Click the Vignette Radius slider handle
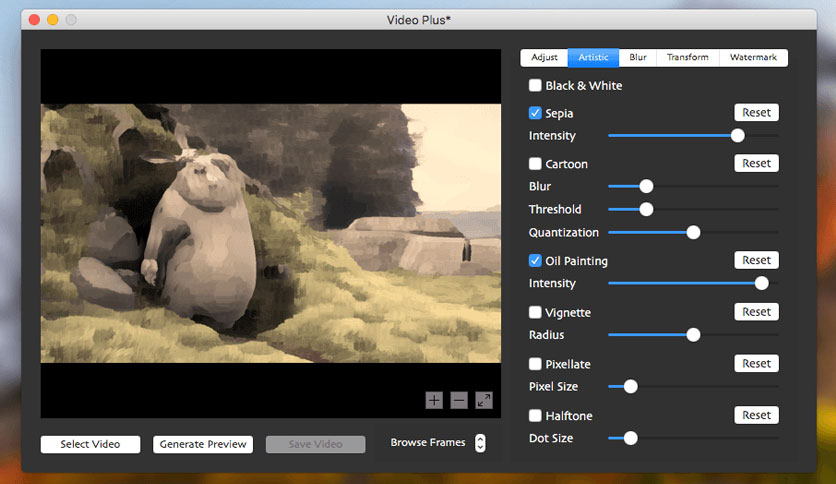The width and height of the screenshot is (836, 484). [x=693, y=335]
